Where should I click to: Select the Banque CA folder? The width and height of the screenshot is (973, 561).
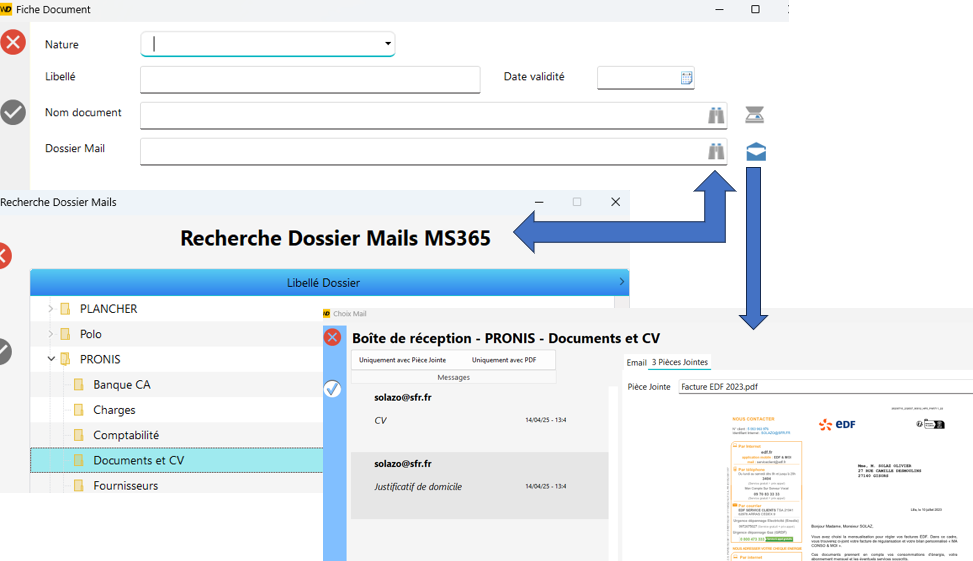coord(177,385)
